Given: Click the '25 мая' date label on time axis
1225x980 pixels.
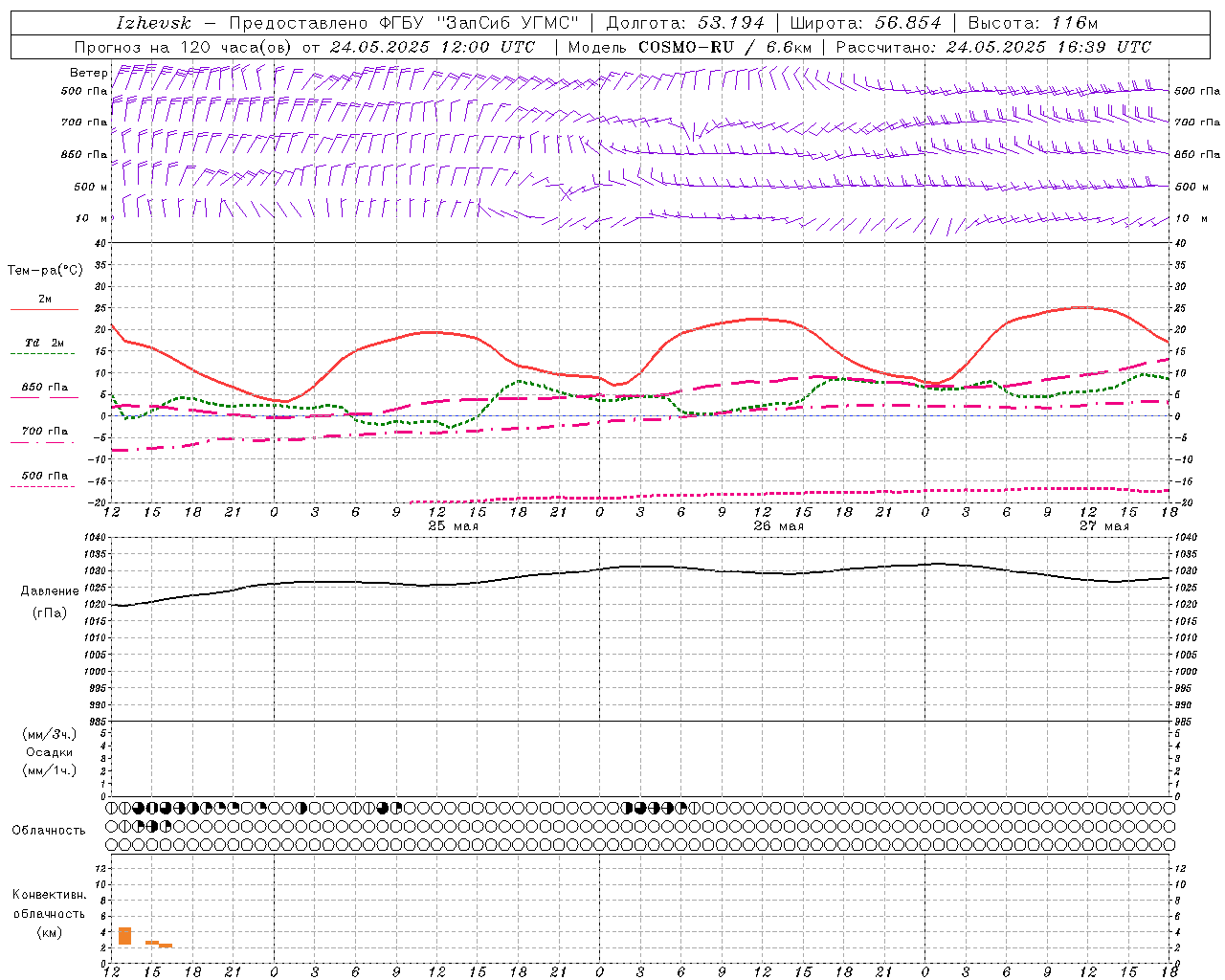Looking at the screenshot, I should tap(453, 526).
